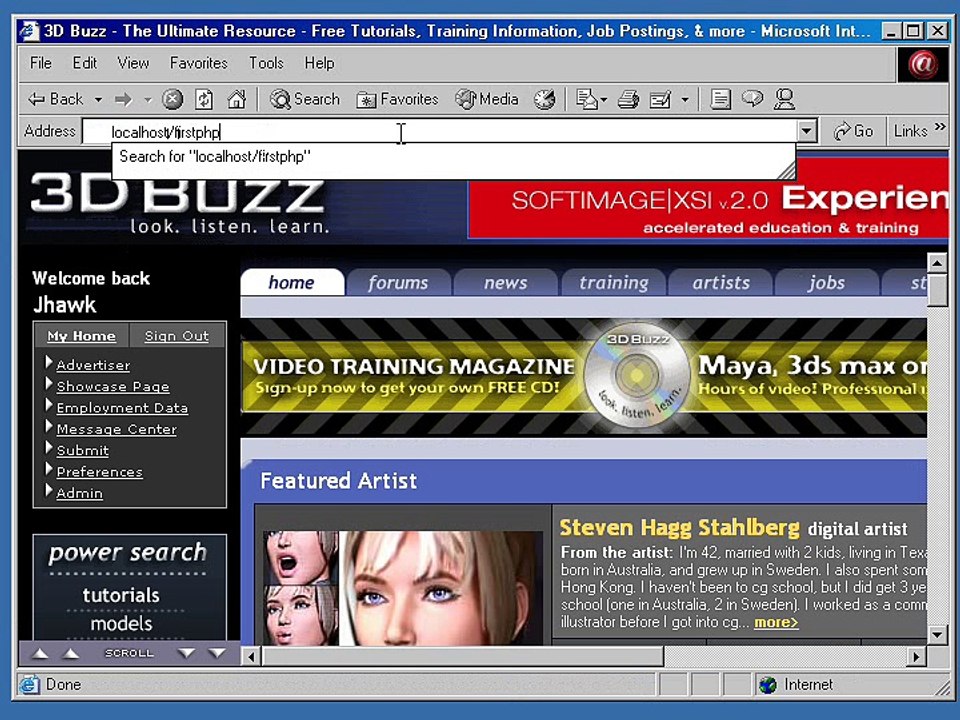
Task: Open the View menu
Action: pyautogui.click(x=133, y=63)
